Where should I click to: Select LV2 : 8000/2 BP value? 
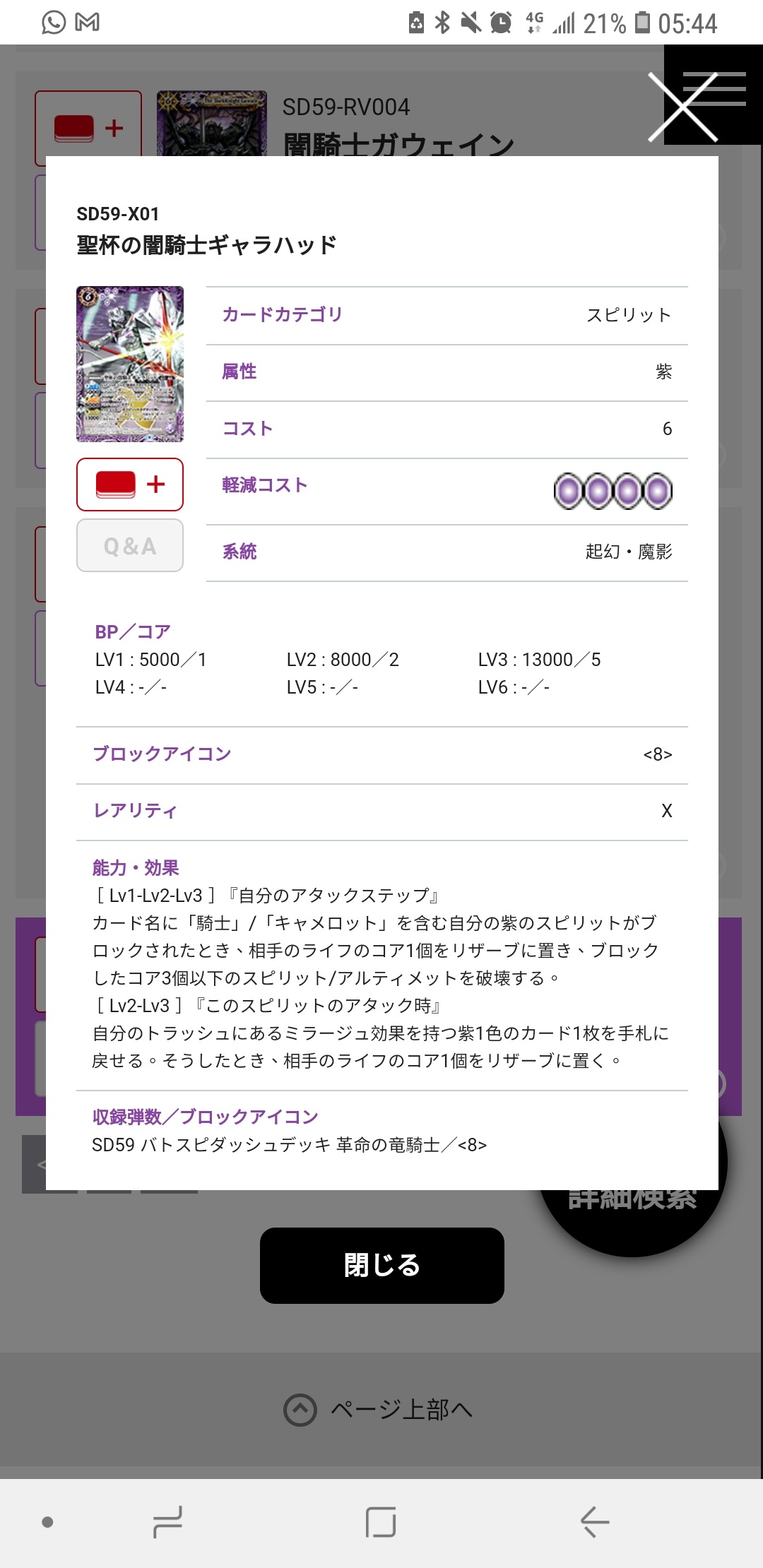point(343,660)
